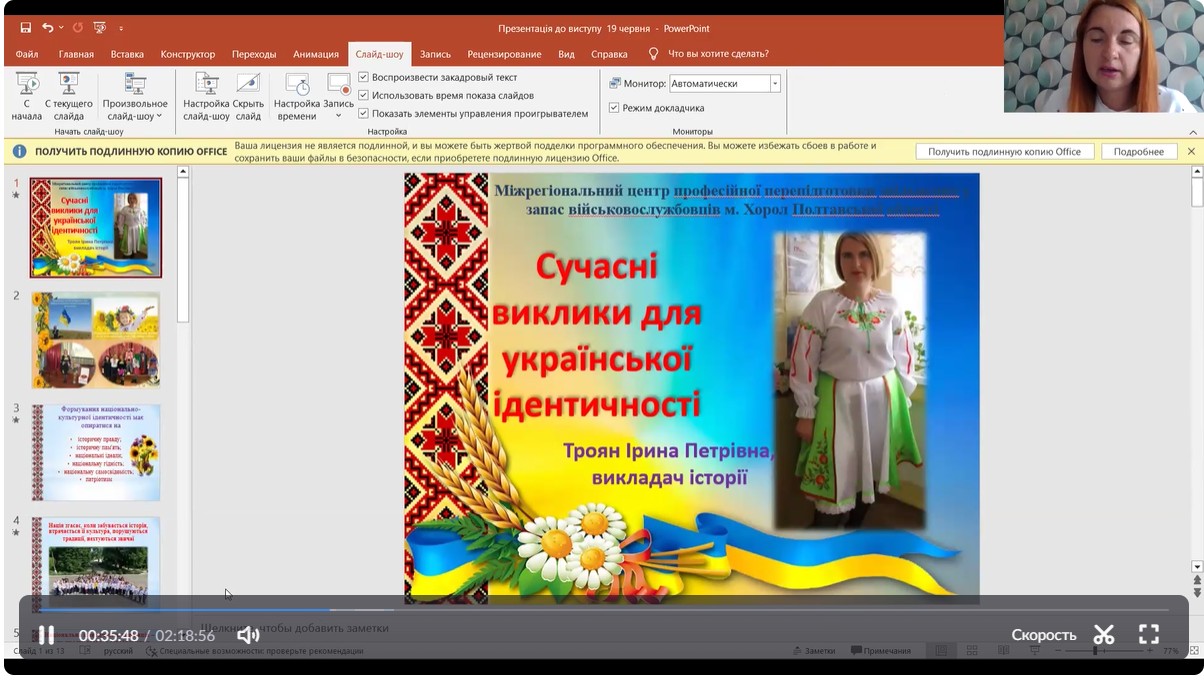Screen dimensions: 1204x680
Task: Select slide 3 thumbnail in the panel
Action: pos(95,452)
